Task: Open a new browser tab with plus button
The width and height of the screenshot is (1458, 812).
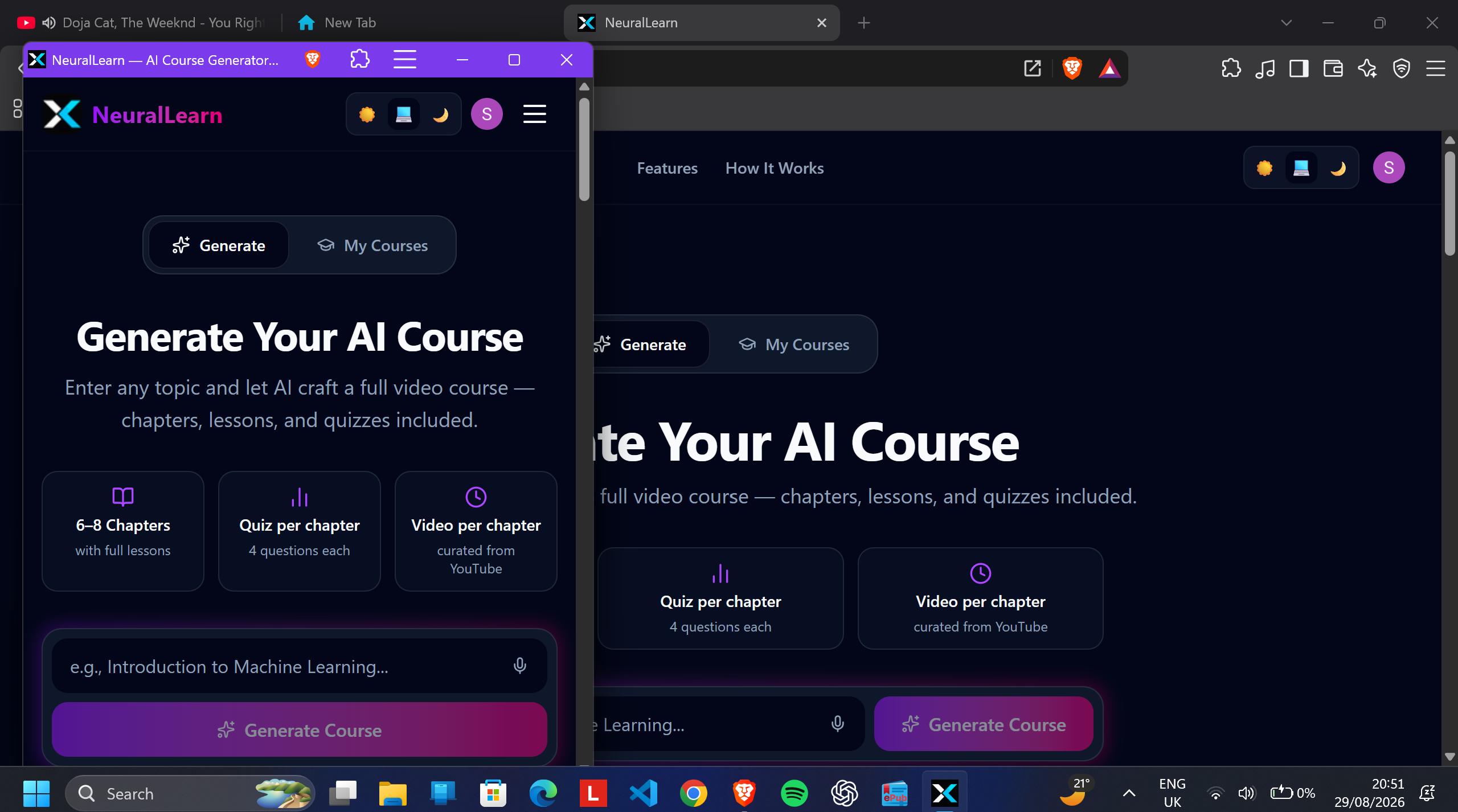Action: point(864,23)
